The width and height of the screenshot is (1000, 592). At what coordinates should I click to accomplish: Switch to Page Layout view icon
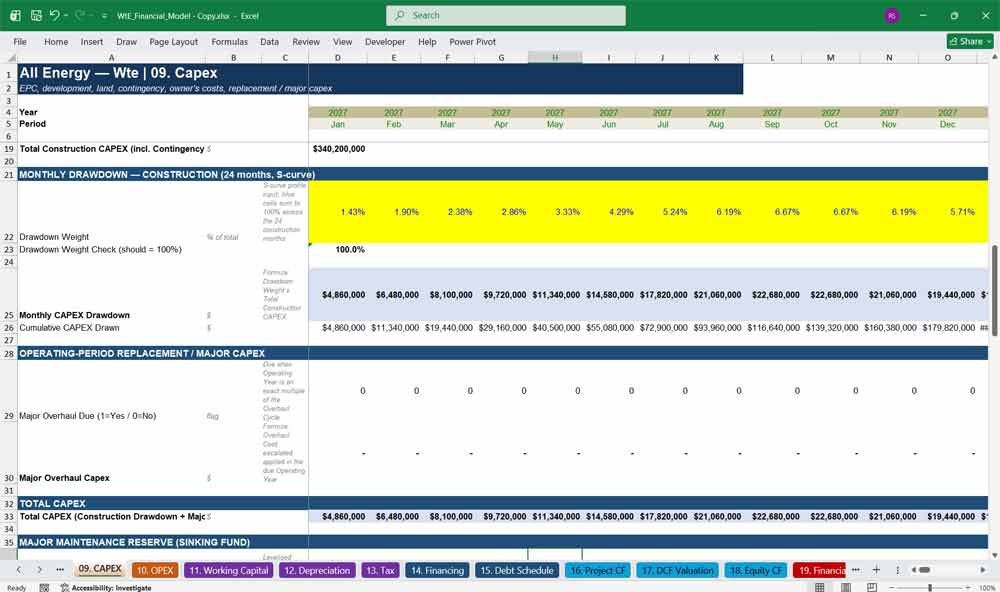pos(846,587)
